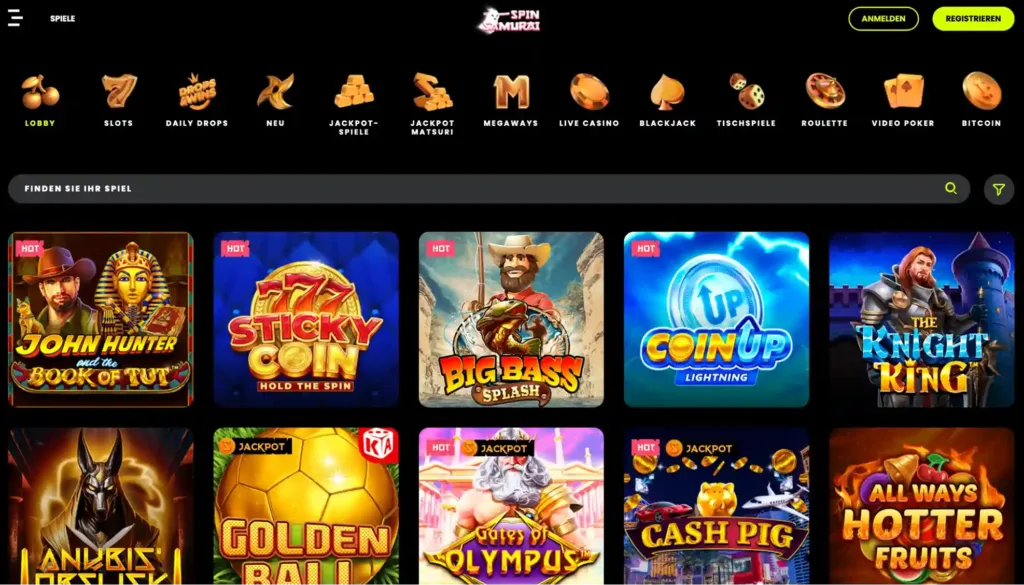
Task: Select the Roulette wheel icon
Action: (825, 91)
